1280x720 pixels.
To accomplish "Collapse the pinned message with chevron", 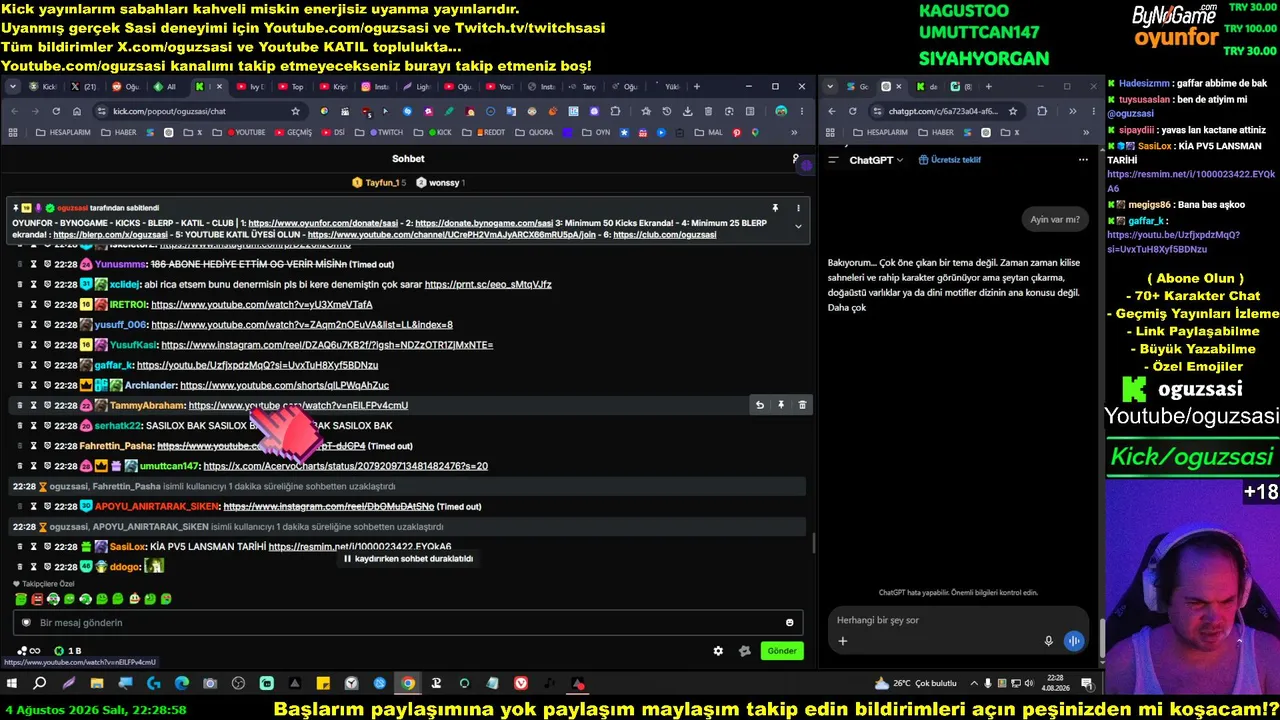I will coord(798,227).
